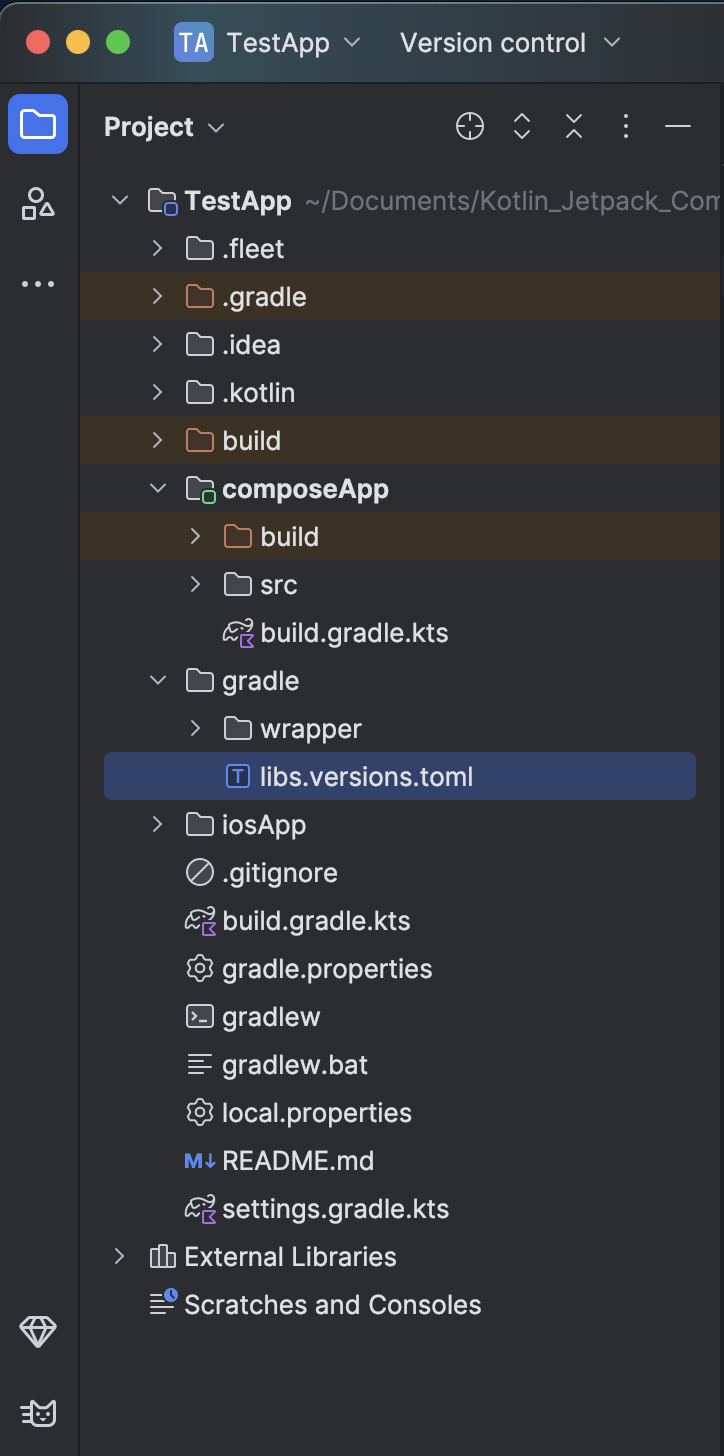724x1456 pixels.
Task: Expand the External Libraries node
Action: tap(119, 1256)
